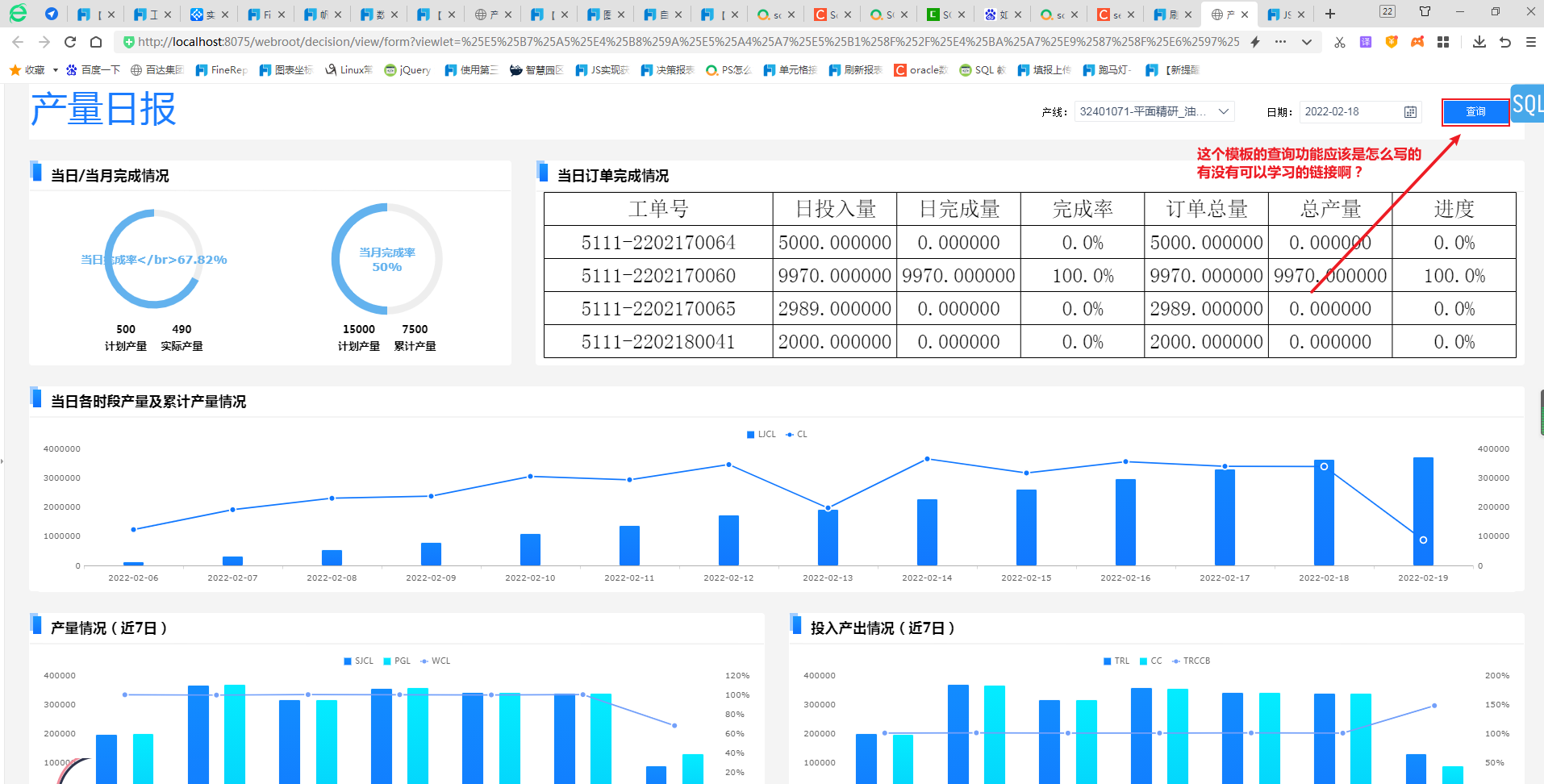This screenshot has width=1544, height=784.
Task: Click table cell 5111-2202170060
Action: tap(658, 276)
